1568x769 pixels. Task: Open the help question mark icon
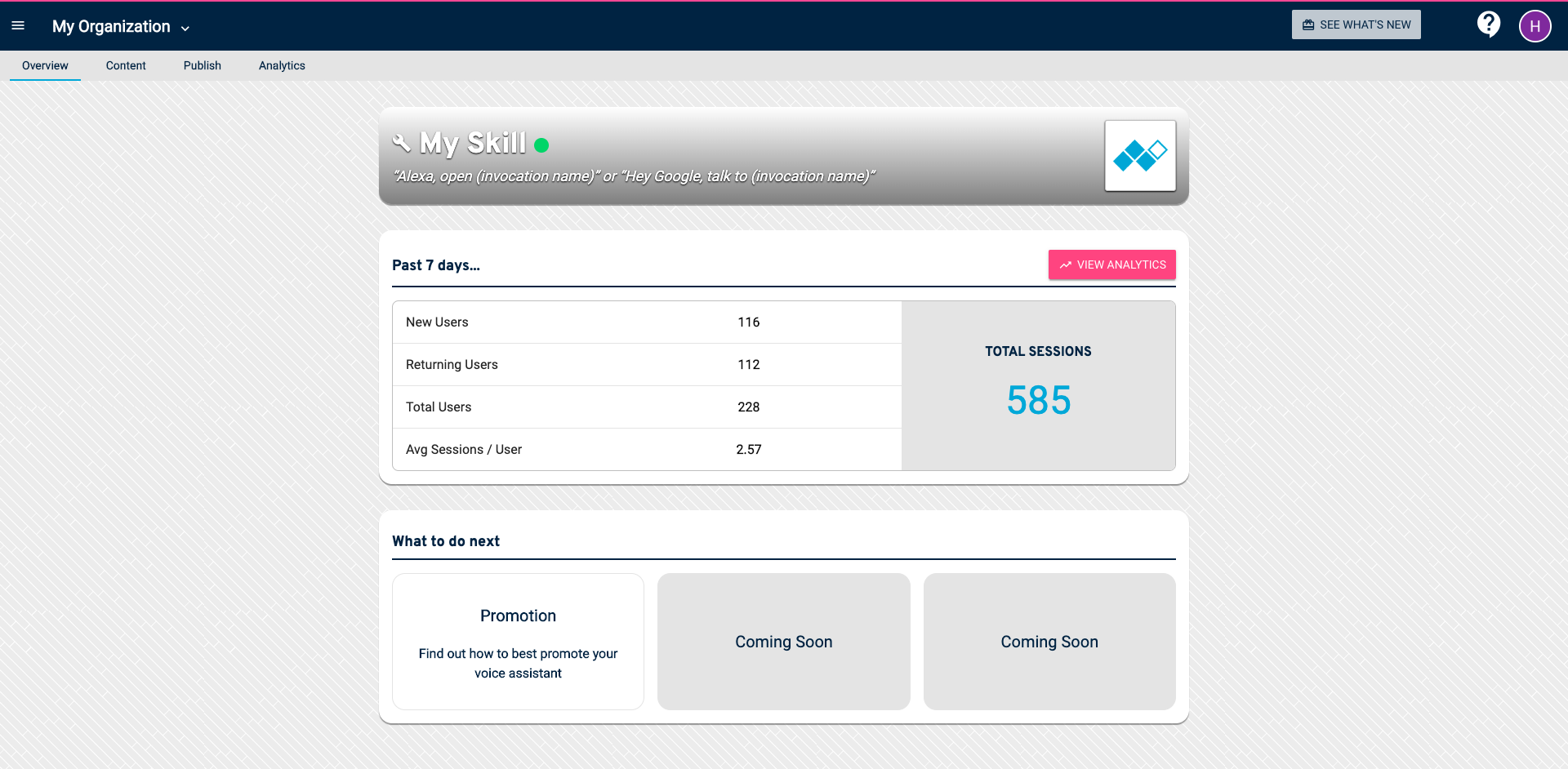tap(1489, 24)
